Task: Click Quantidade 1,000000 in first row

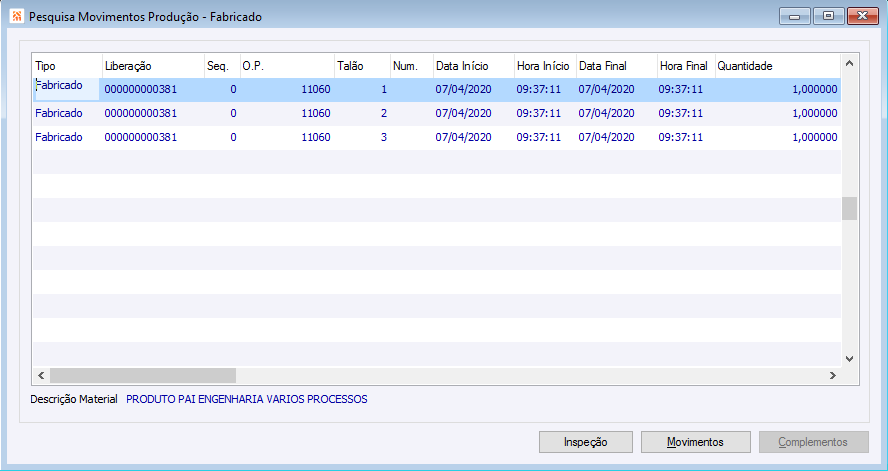Action: (x=815, y=89)
